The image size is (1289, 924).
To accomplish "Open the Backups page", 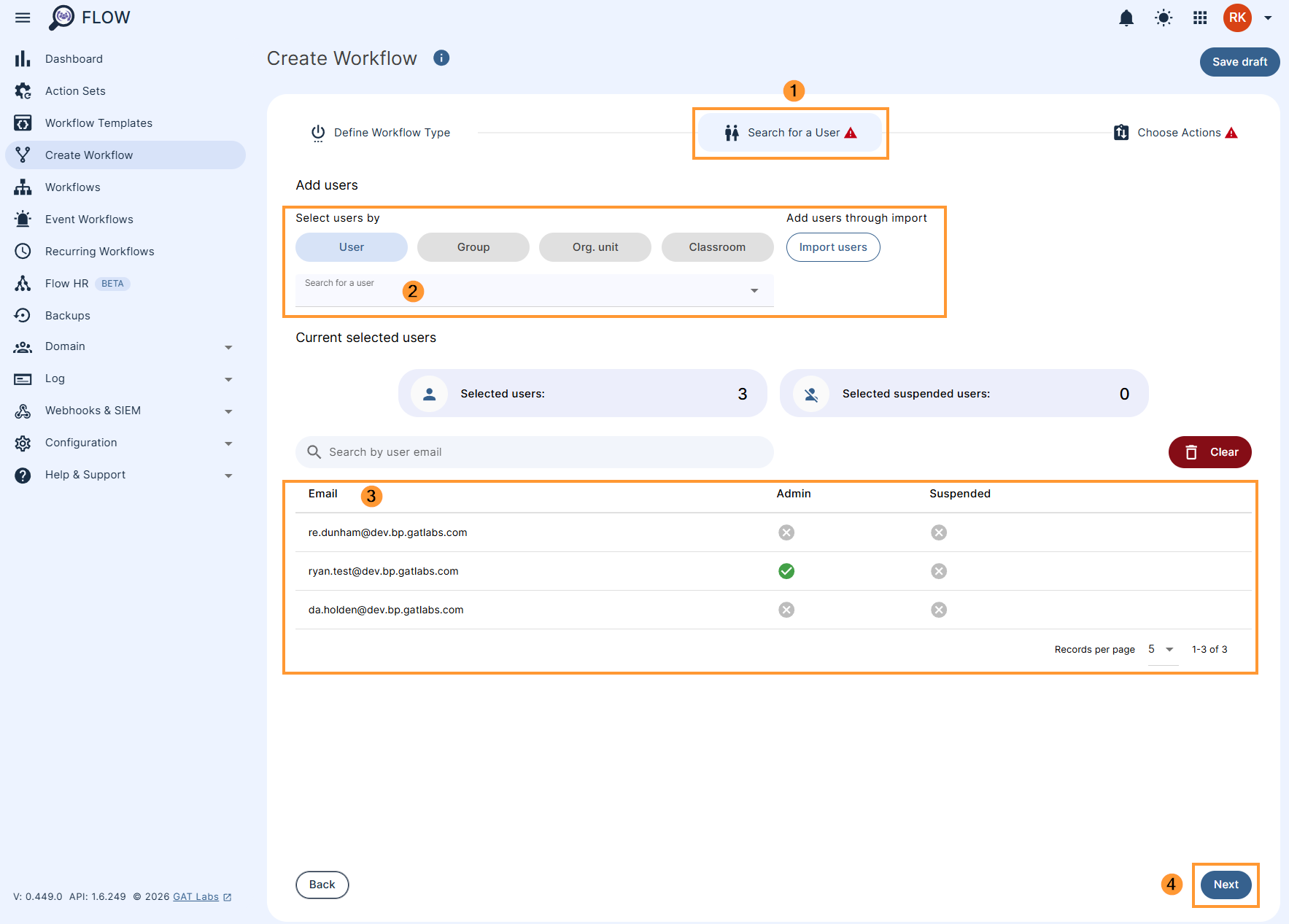I will pos(67,315).
